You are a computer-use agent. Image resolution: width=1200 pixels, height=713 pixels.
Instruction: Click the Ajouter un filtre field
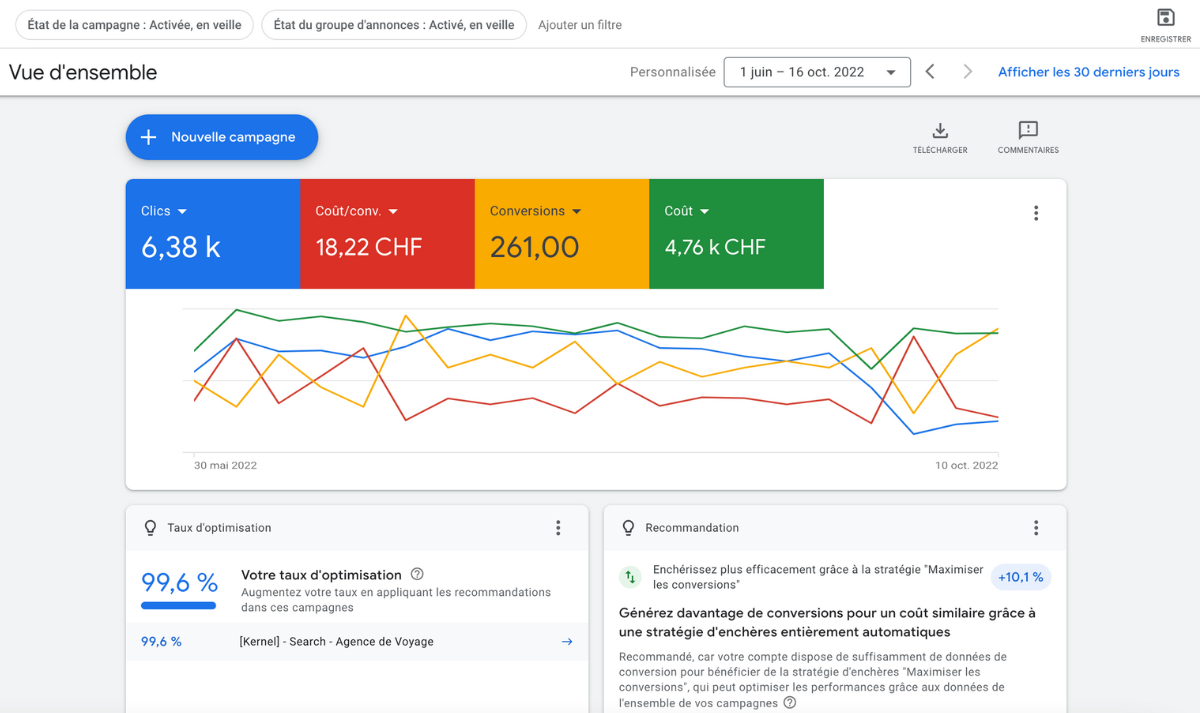point(580,25)
